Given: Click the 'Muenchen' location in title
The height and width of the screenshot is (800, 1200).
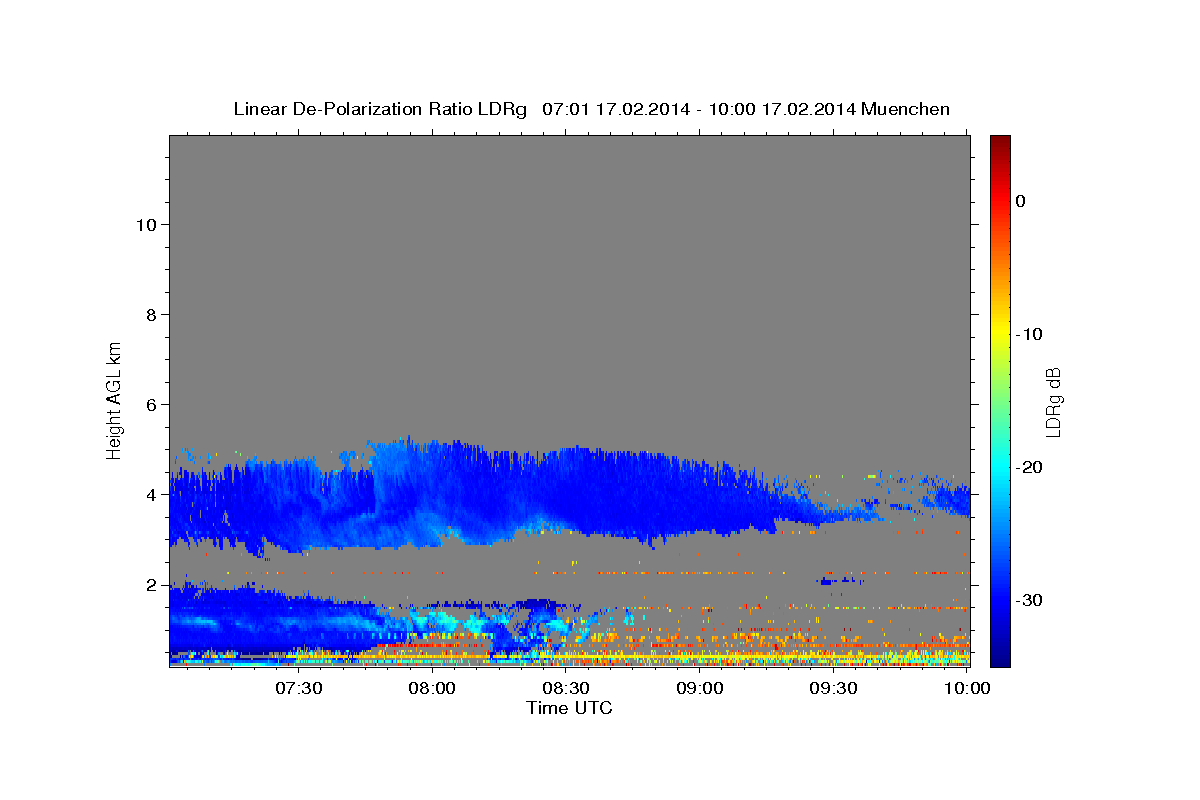Looking at the screenshot, I should tap(907, 109).
